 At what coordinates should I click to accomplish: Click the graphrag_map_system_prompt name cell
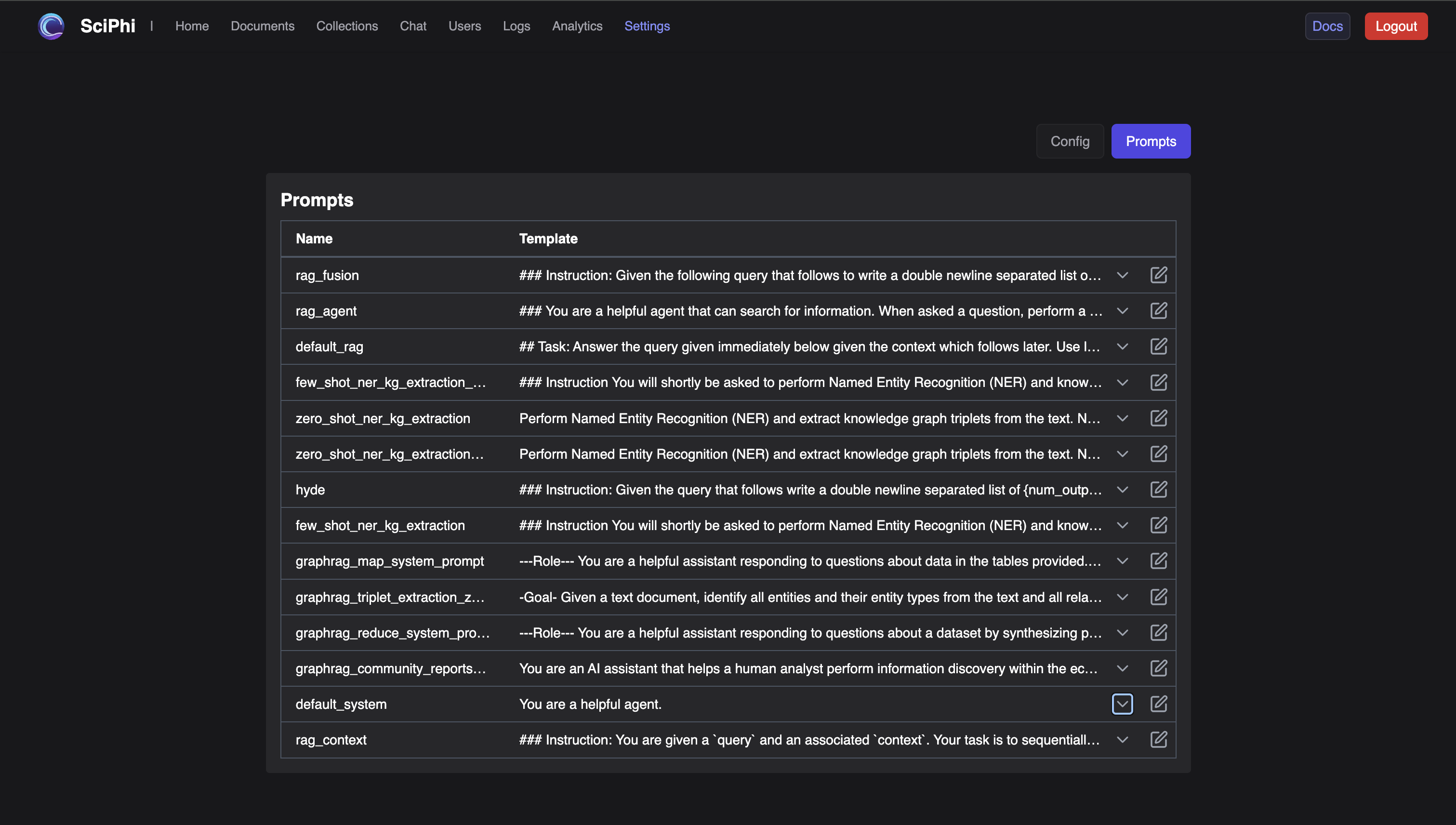(x=389, y=561)
